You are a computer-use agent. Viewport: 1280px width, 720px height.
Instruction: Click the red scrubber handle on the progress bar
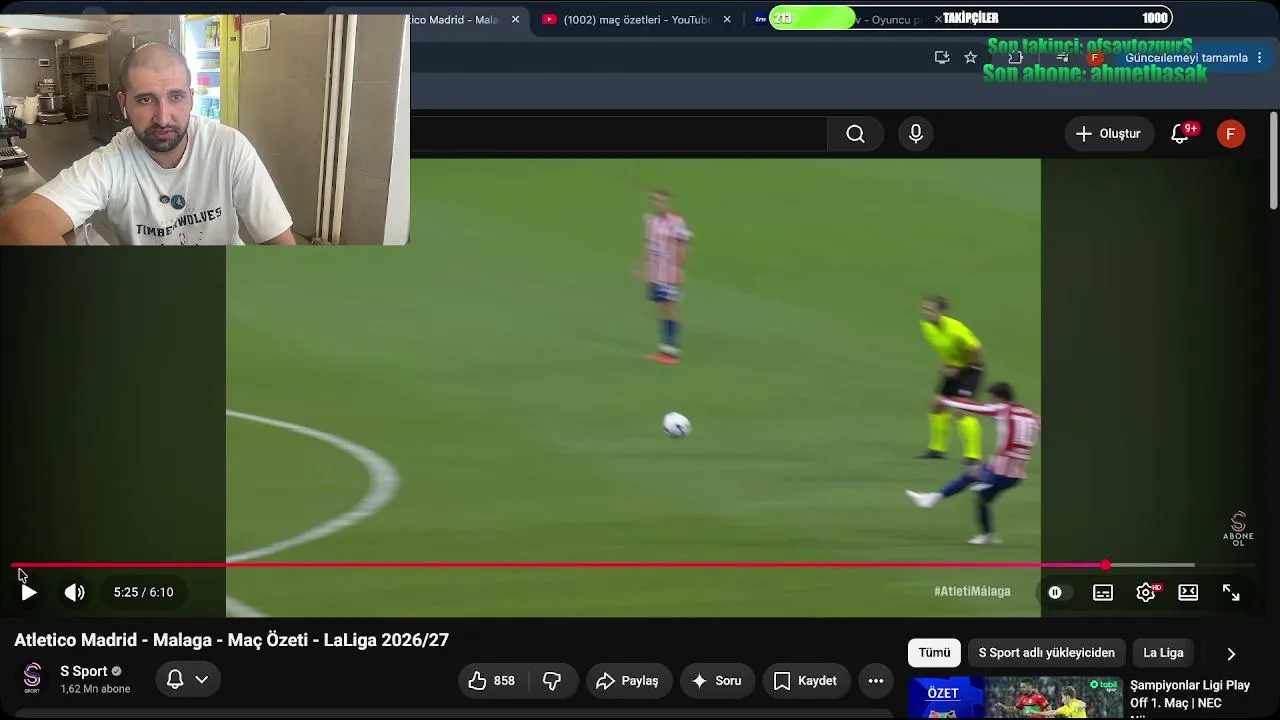1105,565
